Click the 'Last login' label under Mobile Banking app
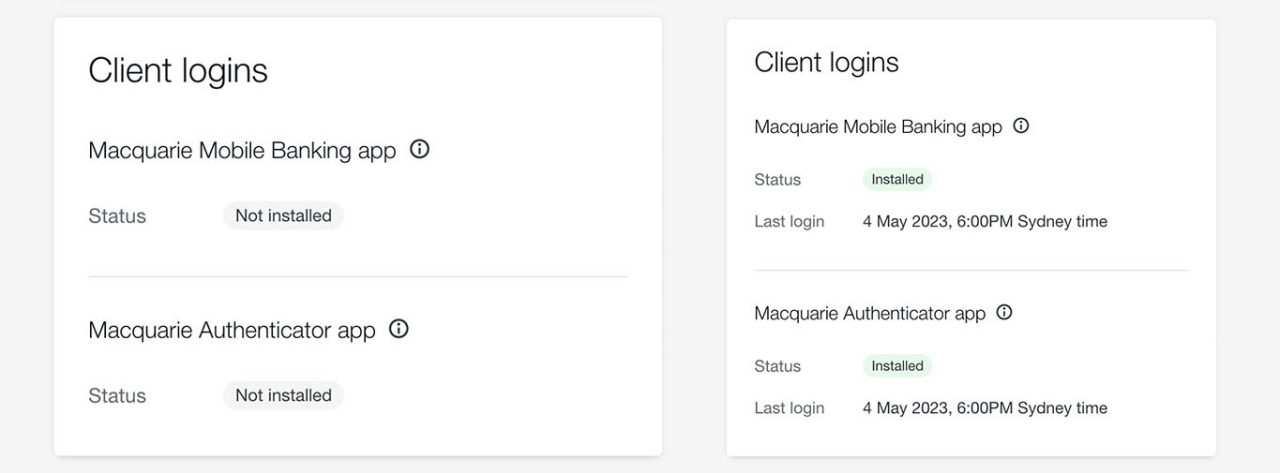This screenshot has height=473, width=1280. click(x=789, y=222)
